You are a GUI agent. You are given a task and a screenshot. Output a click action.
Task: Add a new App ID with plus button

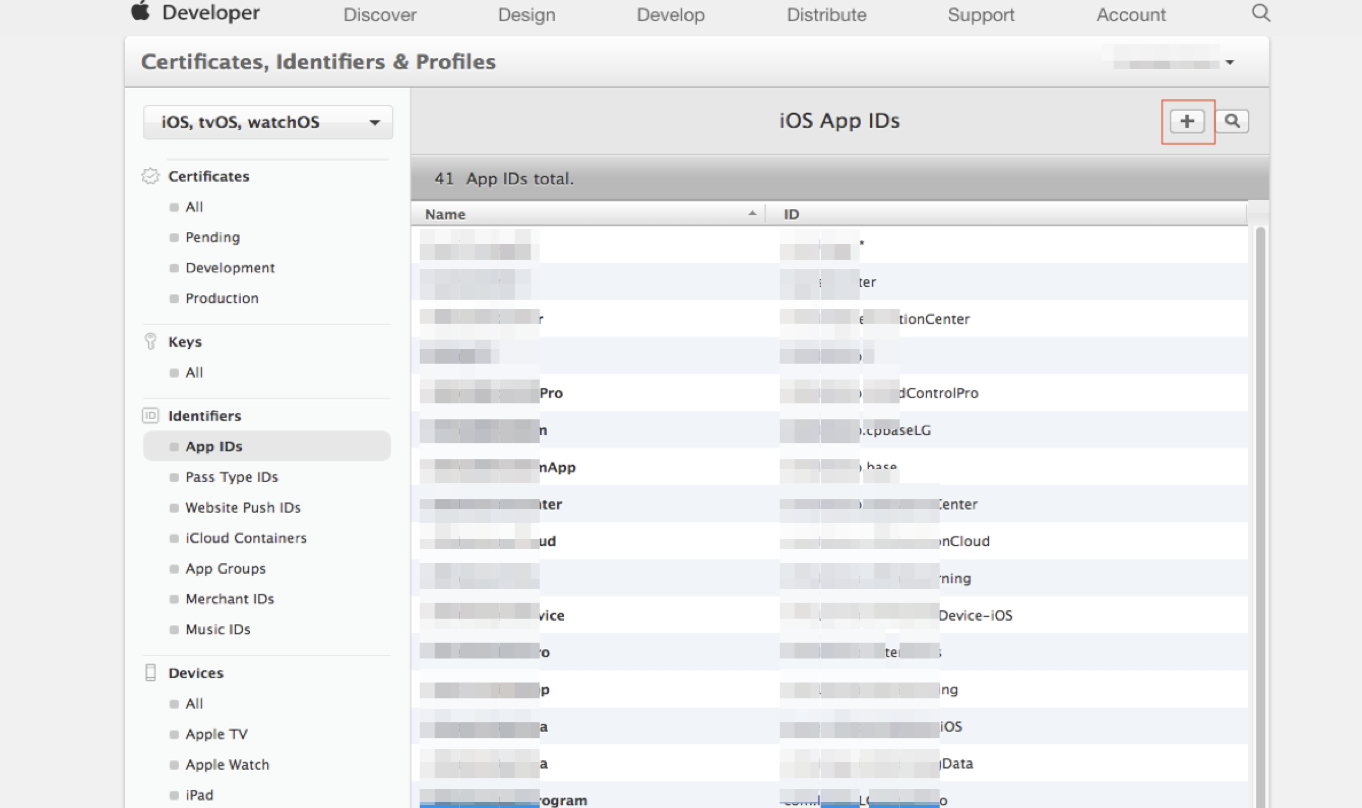1187,121
